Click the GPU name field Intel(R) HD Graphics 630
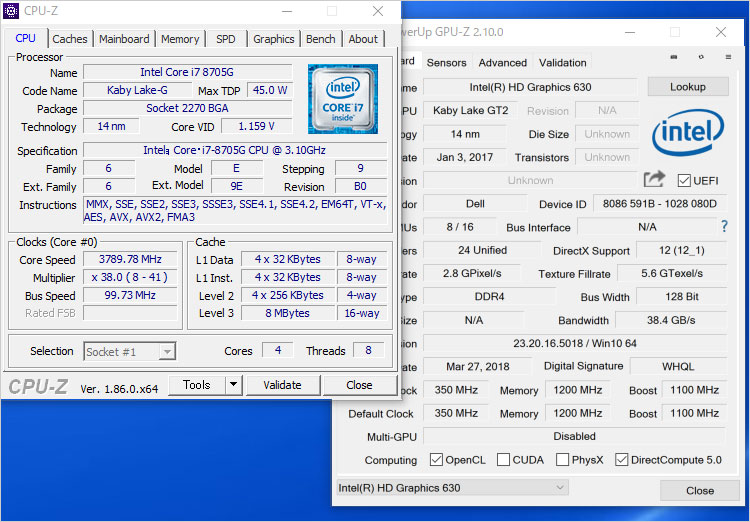The height and width of the screenshot is (522, 750). pos(530,87)
